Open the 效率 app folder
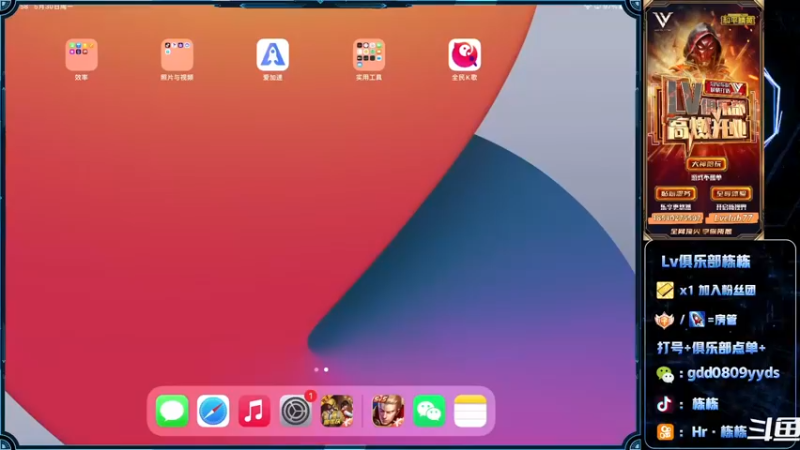 [81, 55]
